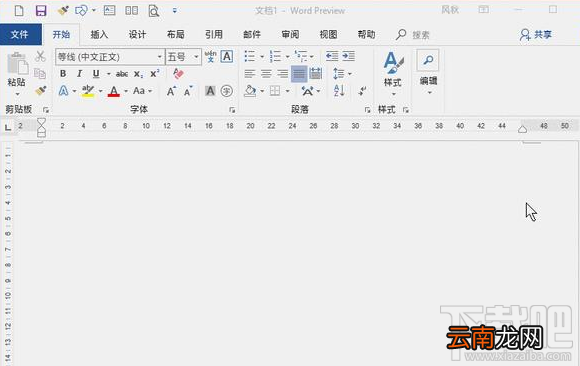Align text left

(250, 74)
